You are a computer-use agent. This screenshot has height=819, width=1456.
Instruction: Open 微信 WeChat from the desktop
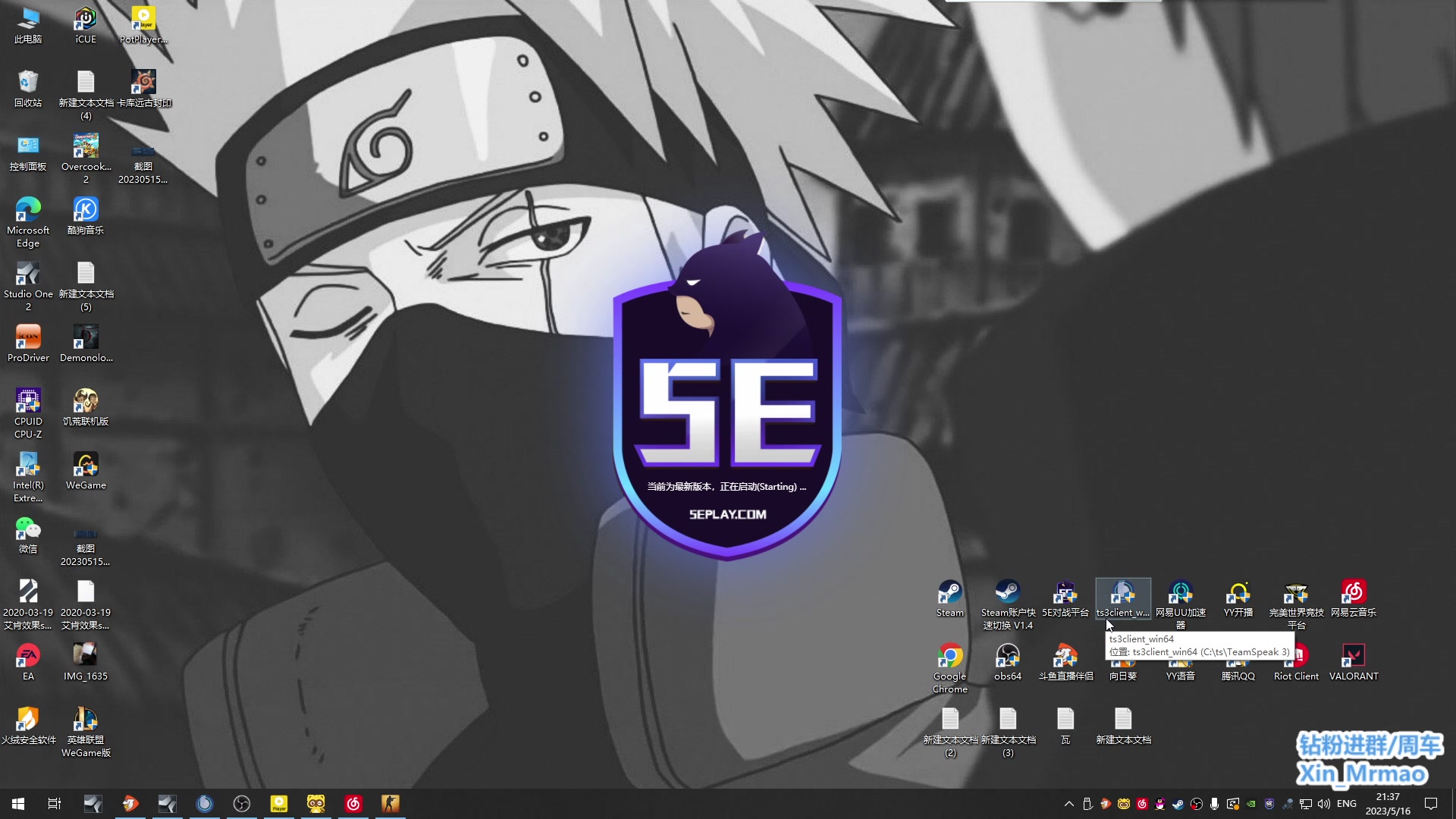[28, 535]
